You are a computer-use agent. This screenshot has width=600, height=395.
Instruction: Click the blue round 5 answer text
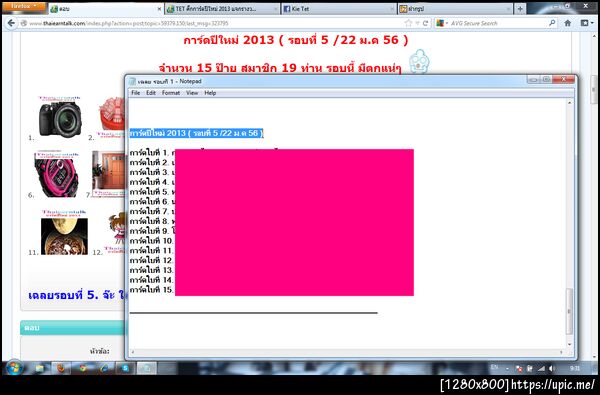(78, 295)
